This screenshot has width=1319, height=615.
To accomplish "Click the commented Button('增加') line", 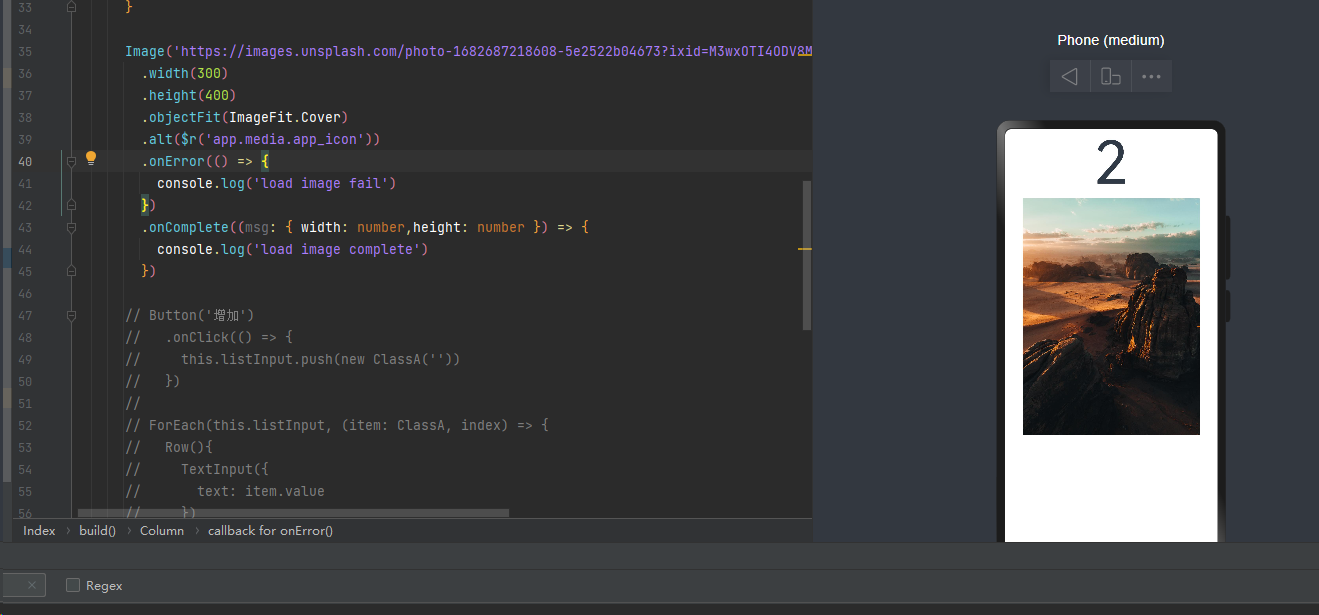I will [190, 315].
